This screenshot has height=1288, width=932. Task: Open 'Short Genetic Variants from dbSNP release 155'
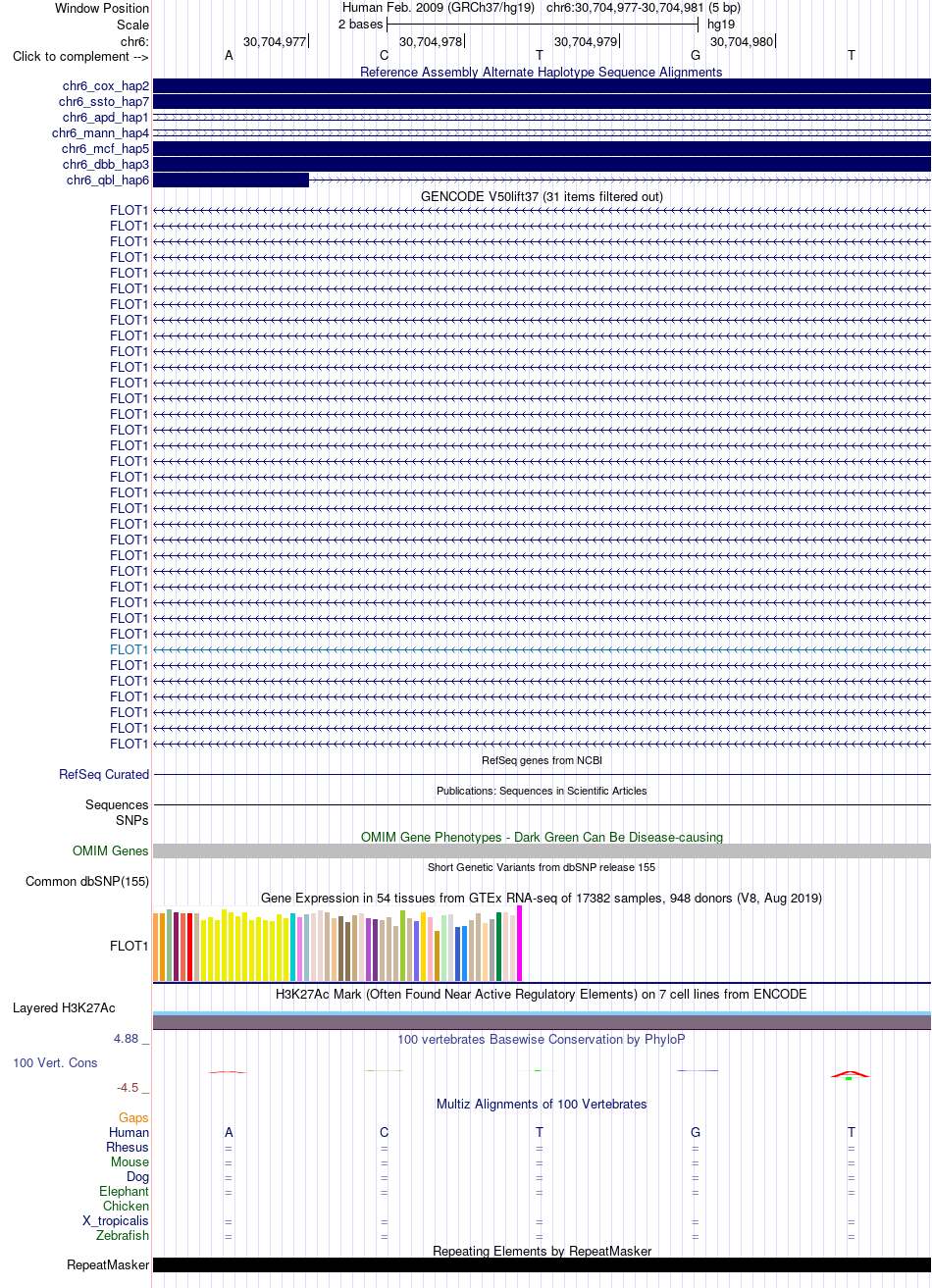(x=542, y=867)
